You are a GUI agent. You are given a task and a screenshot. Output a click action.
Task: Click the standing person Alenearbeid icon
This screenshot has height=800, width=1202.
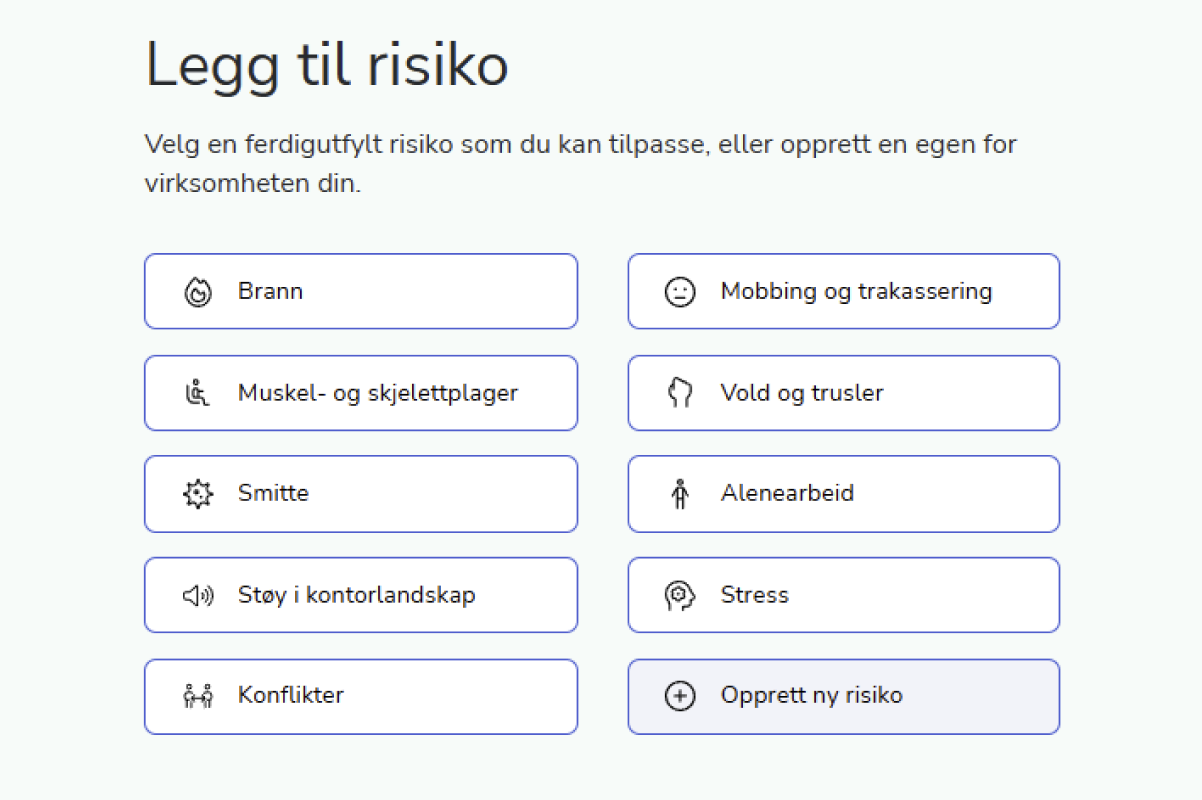click(x=680, y=494)
